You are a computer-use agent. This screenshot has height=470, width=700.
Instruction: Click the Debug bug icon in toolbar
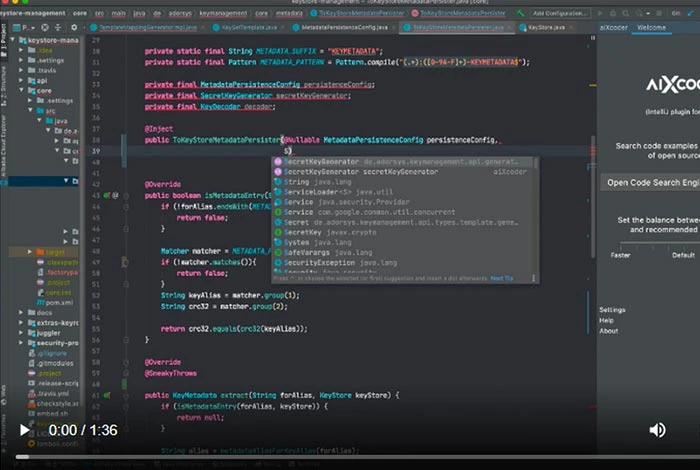pos(613,13)
